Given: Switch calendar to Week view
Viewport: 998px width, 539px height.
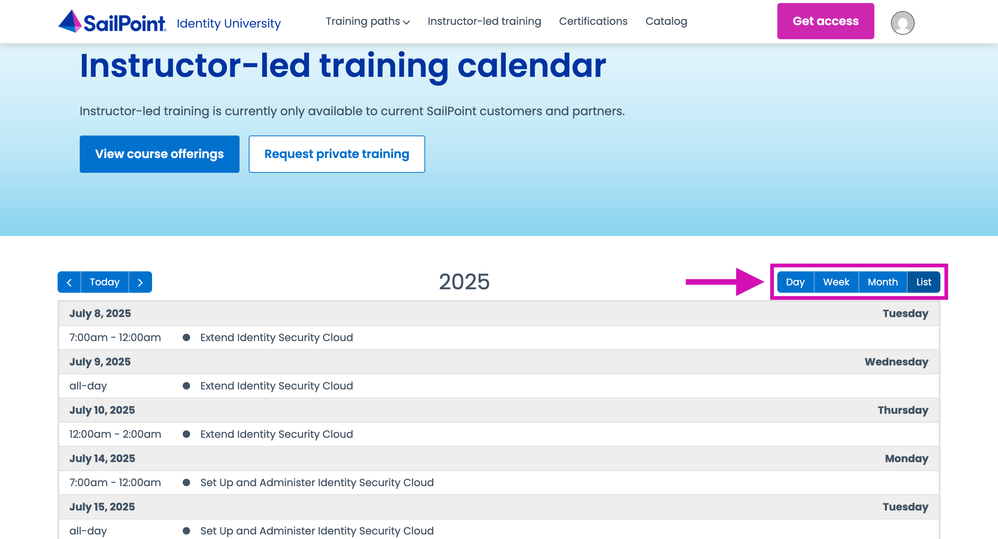Looking at the screenshot, I should coord(836,282).
